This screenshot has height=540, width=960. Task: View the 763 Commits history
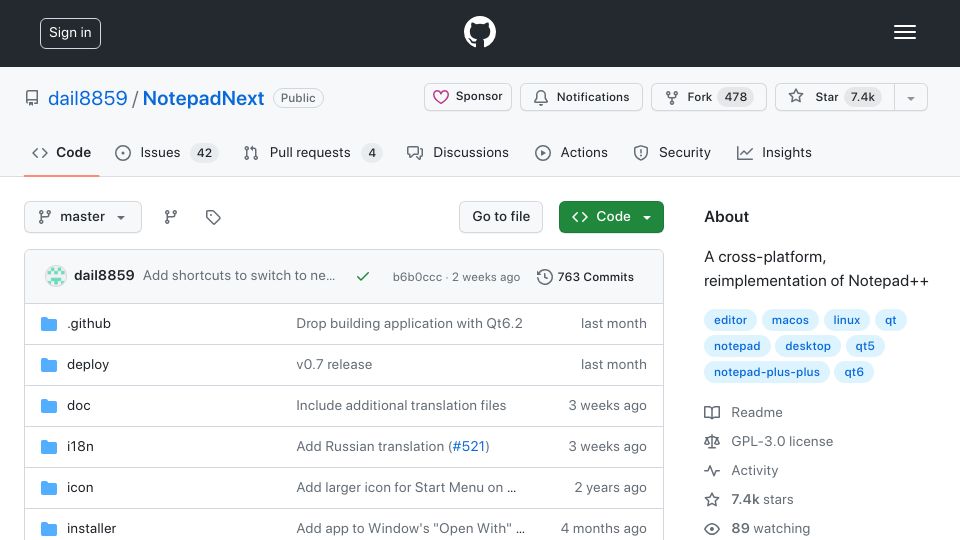[x=585, y=277]
